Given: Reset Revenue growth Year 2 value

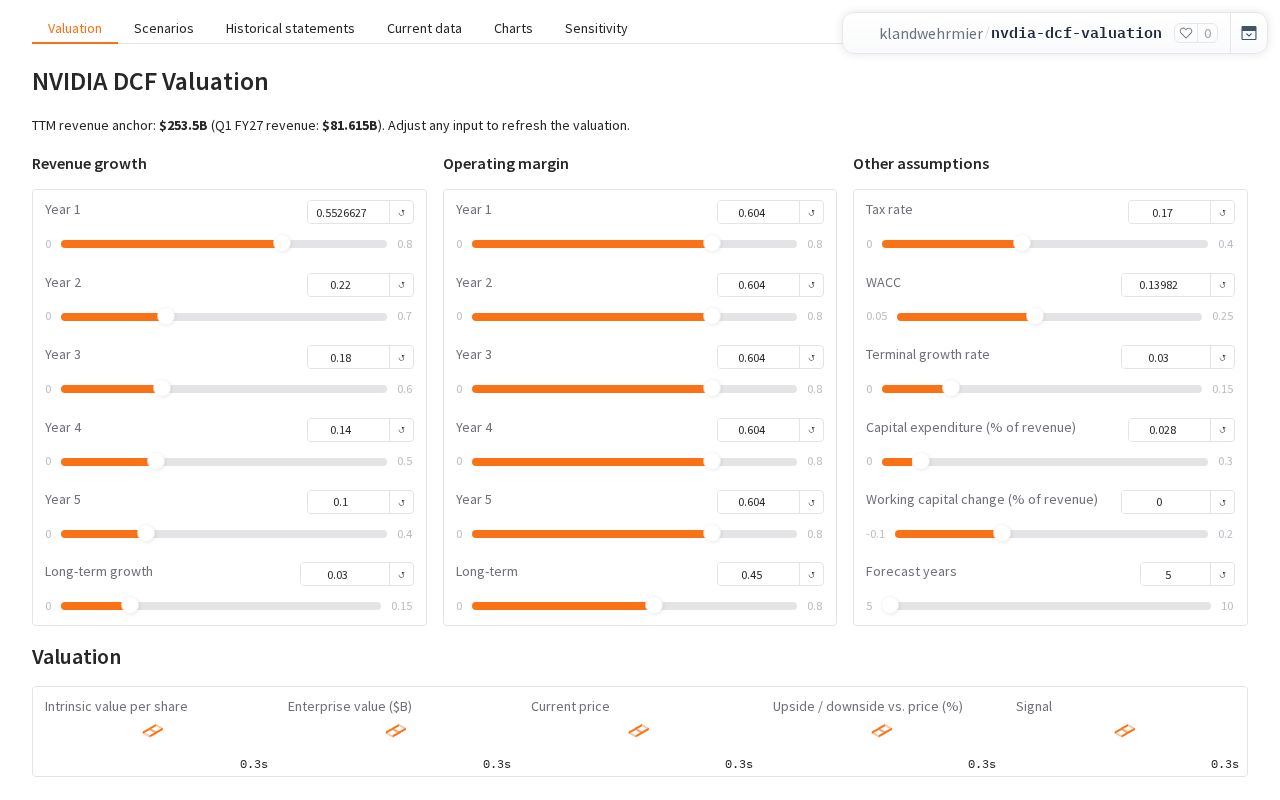Looking at the screenshot, I should pos(402,285).
